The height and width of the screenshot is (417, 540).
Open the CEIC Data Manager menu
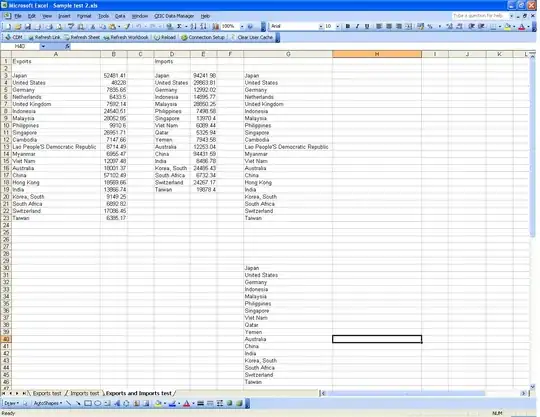pyautogui.click(x=174, y=16)
